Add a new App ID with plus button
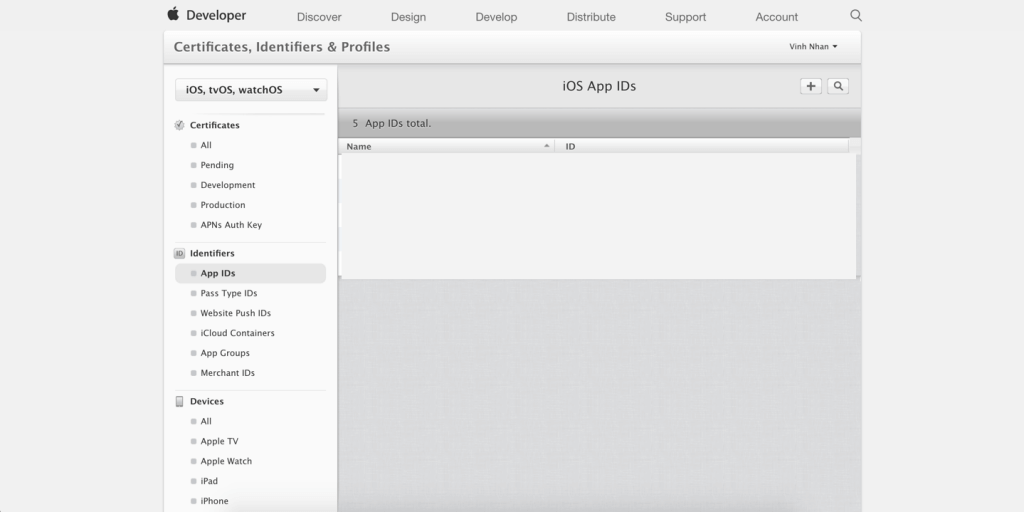Screen dimensions: 1024x512 click(810, 86)
